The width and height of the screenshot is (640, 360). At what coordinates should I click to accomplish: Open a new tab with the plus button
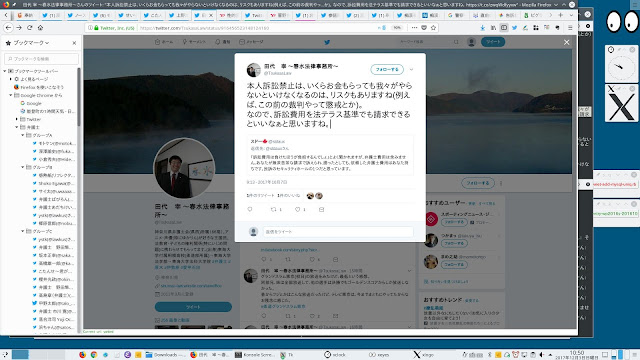coord(560,15)
